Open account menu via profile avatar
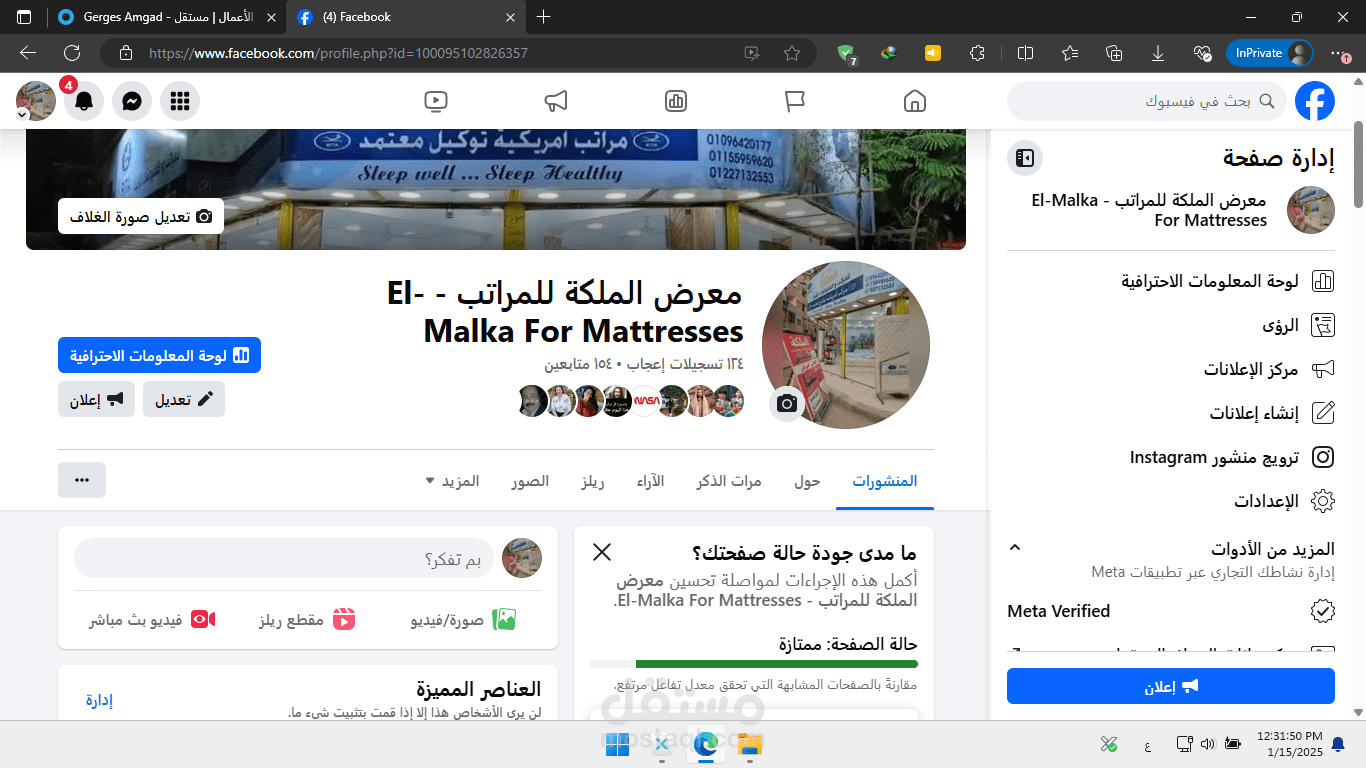The height and width of the screenshot is (768, 1366). coord(36,101)
